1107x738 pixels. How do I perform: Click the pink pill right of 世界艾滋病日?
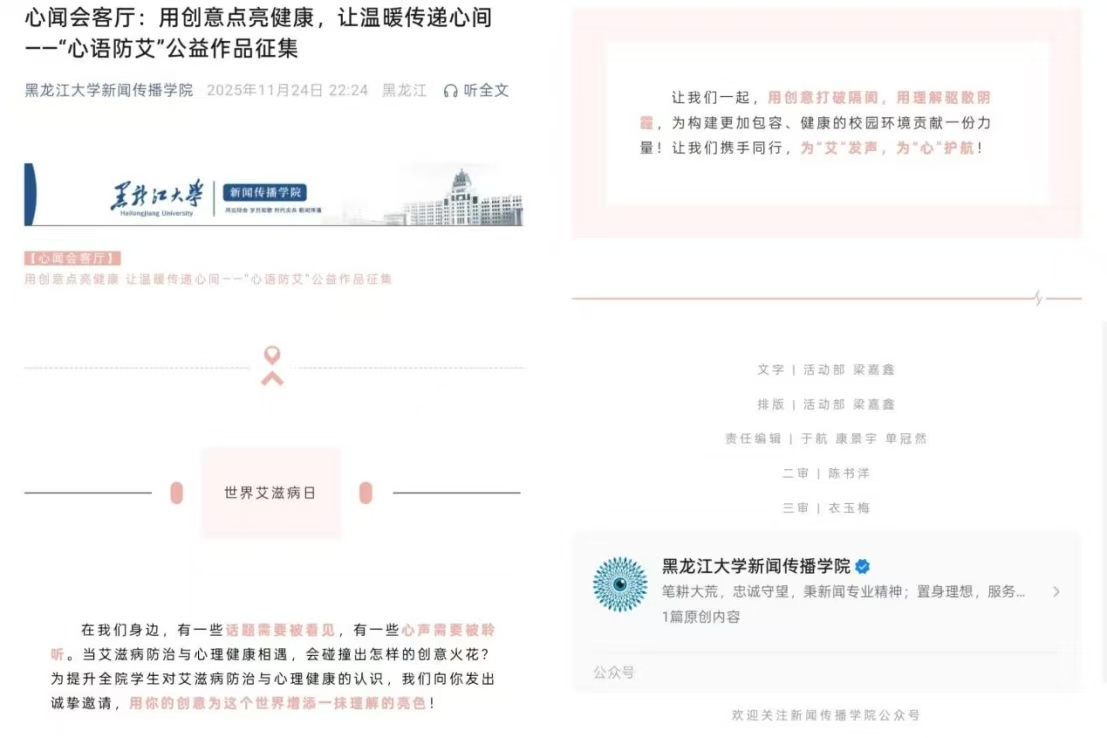point(365,493)
